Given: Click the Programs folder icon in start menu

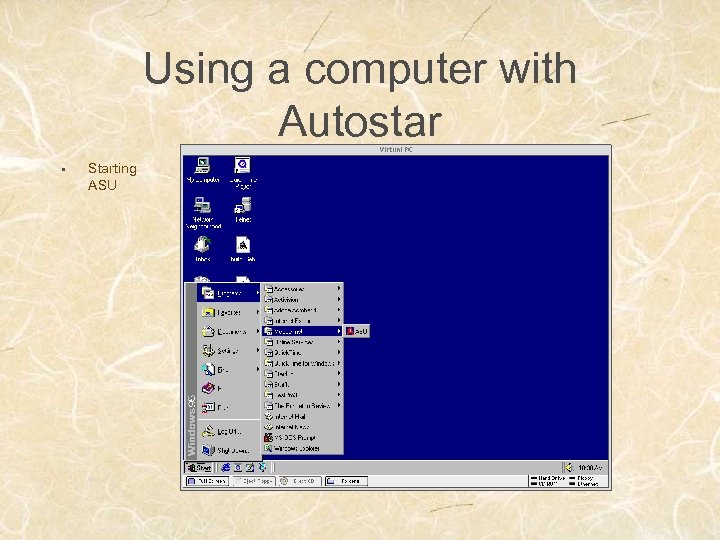Looking at the screenshot, I should 208,292.
